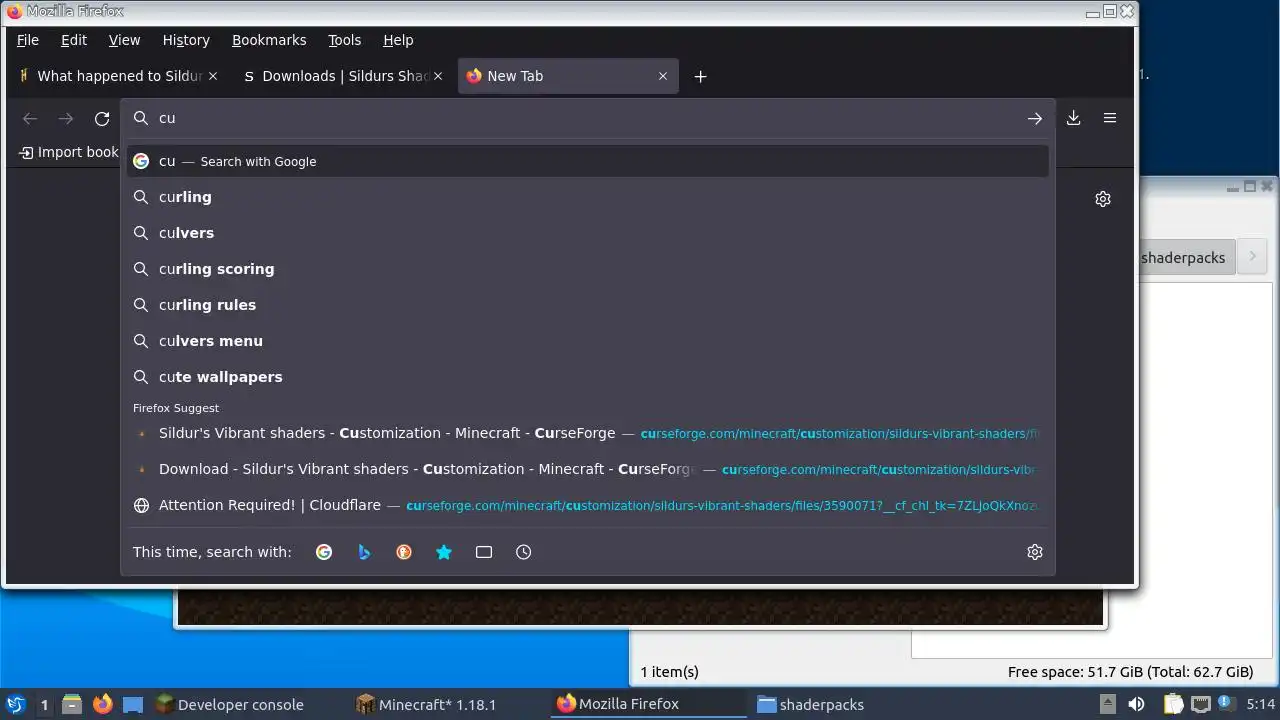Click the system tray eject arrow icon
Screen dimensions: 1280x720
[1107, 704]
